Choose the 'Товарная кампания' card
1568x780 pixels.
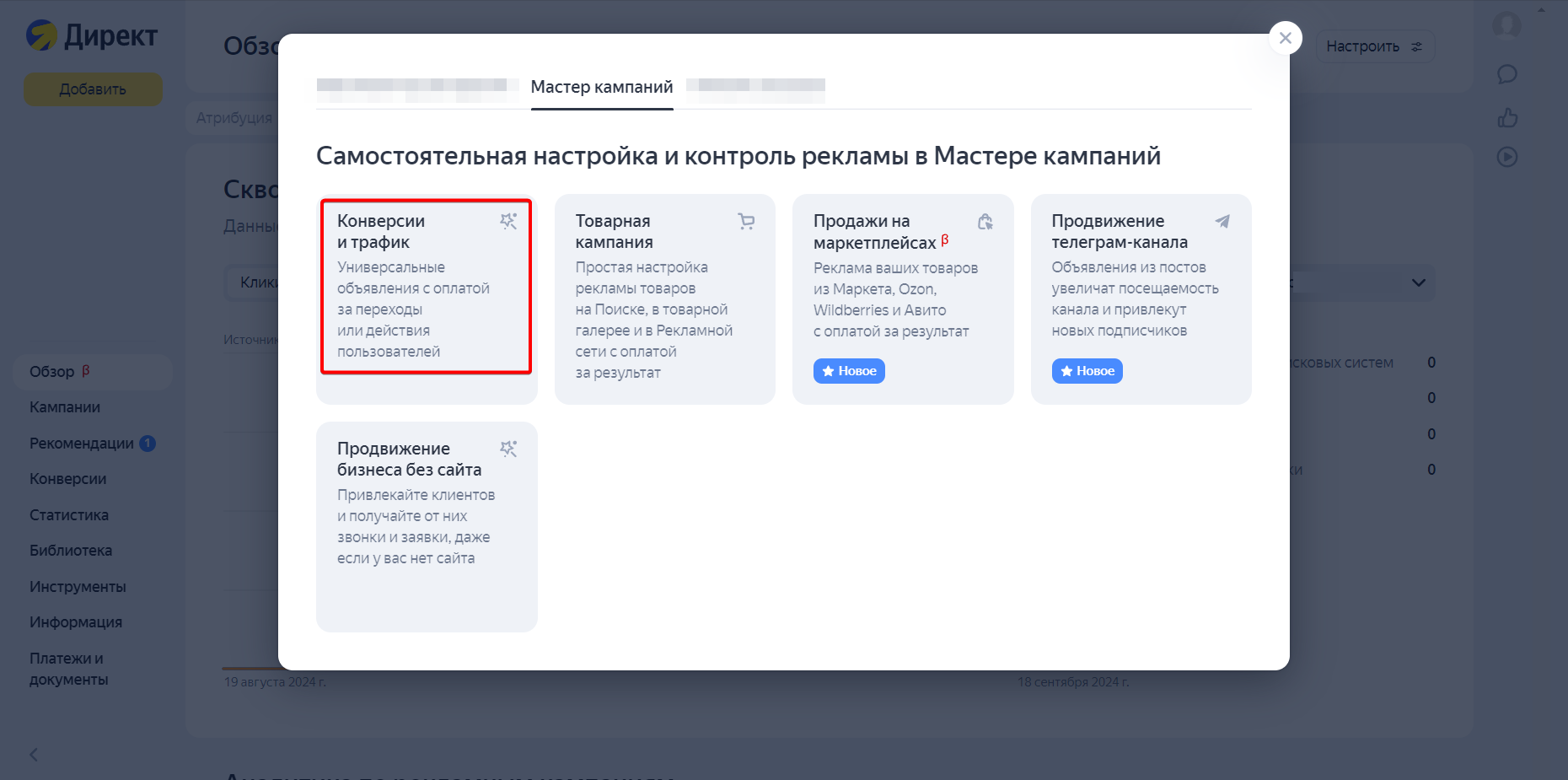click(665, 299)
